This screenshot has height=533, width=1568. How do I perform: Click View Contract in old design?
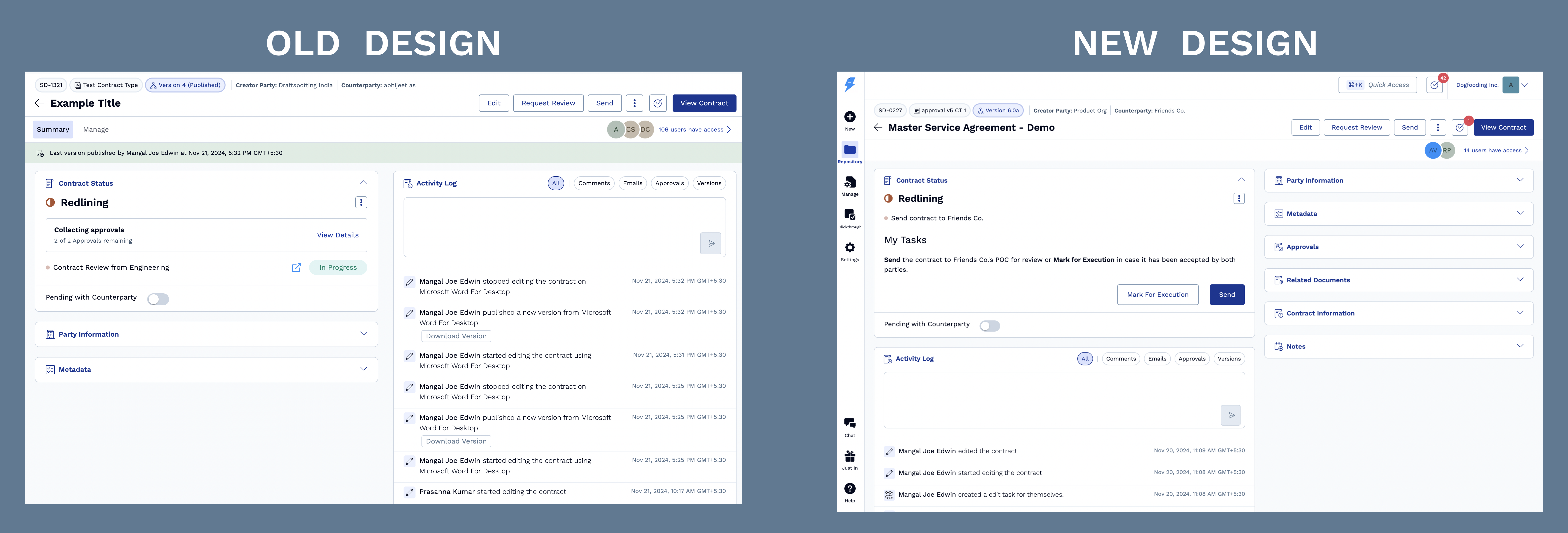point(704,103)
